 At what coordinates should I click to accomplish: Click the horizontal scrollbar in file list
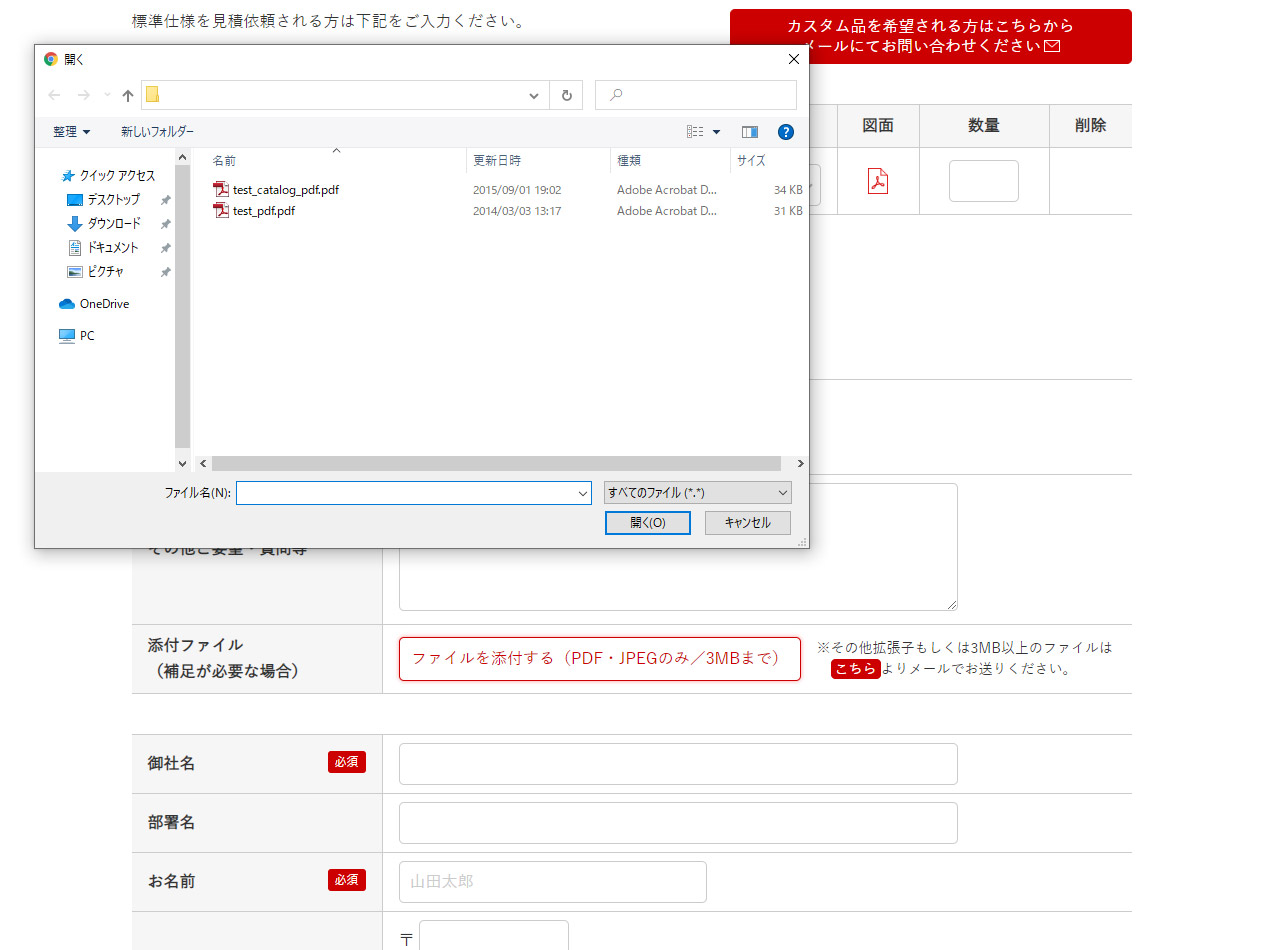(496, 464)
